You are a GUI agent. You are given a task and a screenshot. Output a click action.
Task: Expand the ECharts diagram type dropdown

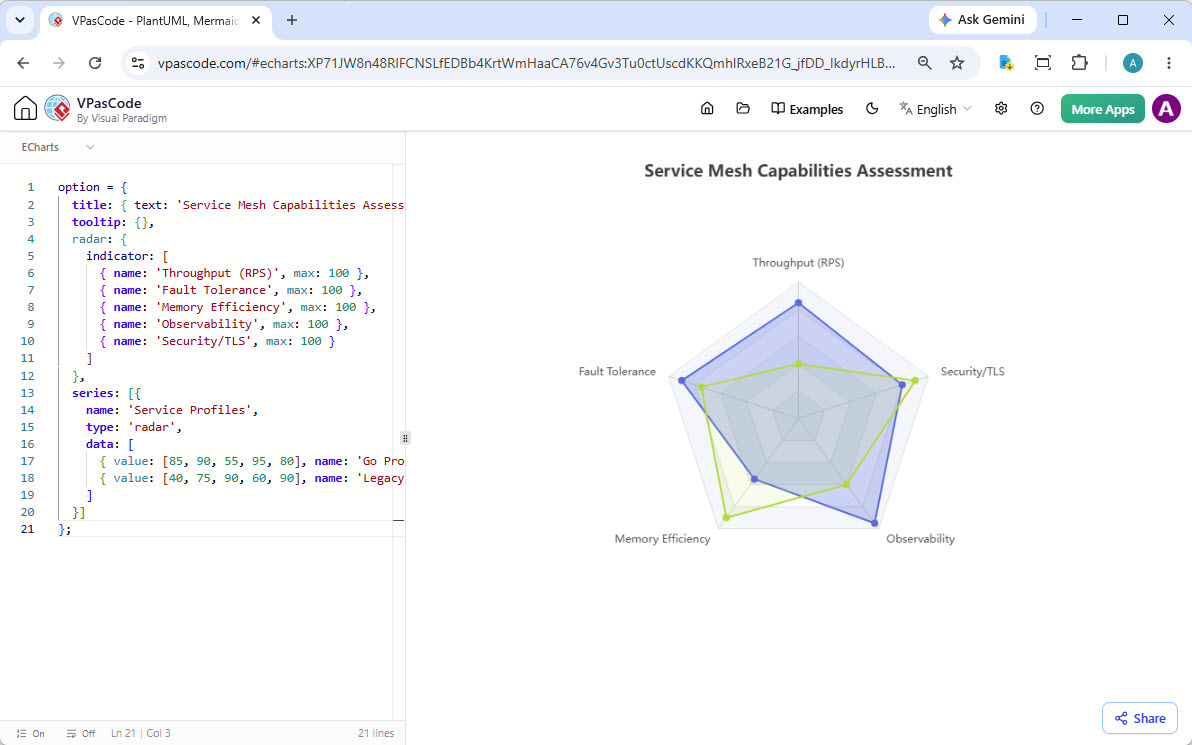(x=58, y=147)
